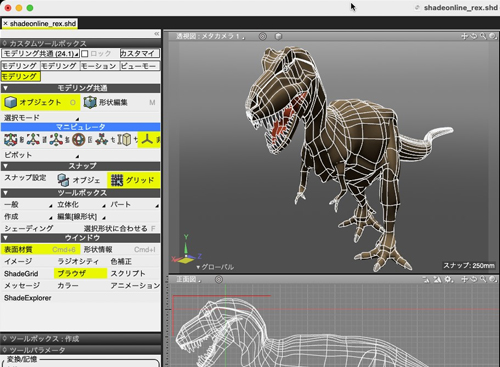Toggle the グリッド grid snap button

tap(134, 180)
